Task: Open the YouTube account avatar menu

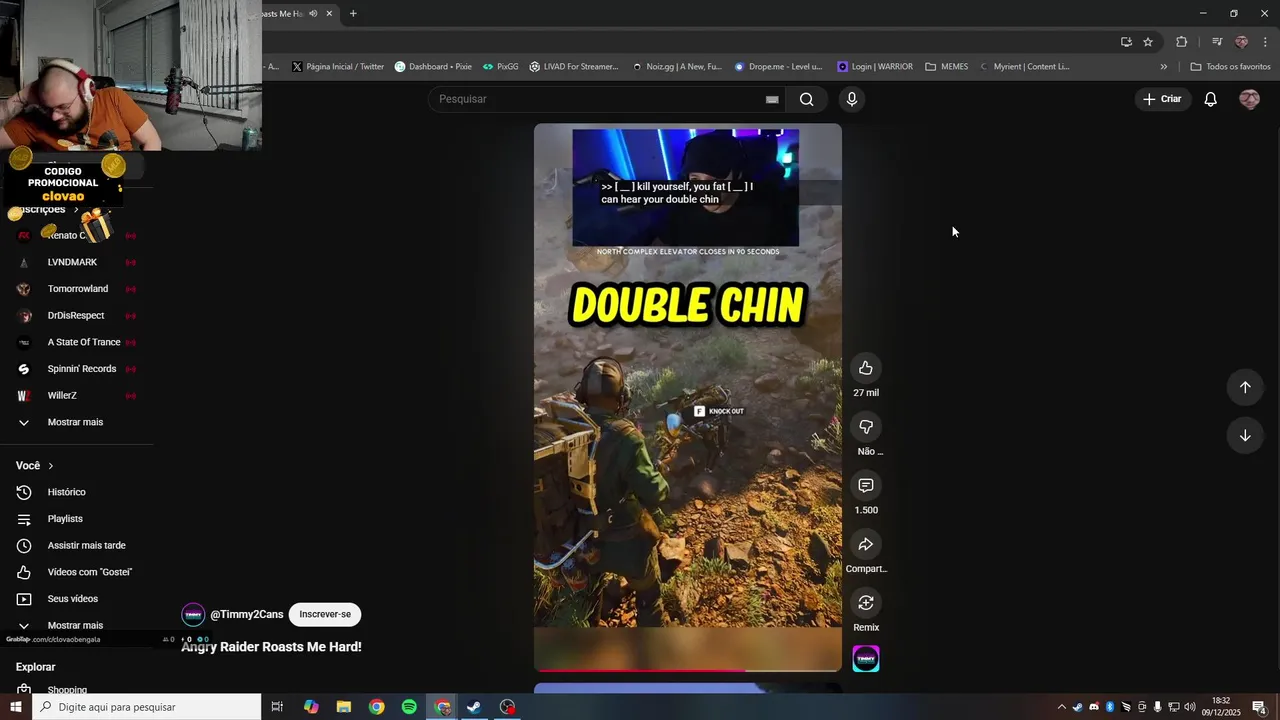Action: 1249,99
